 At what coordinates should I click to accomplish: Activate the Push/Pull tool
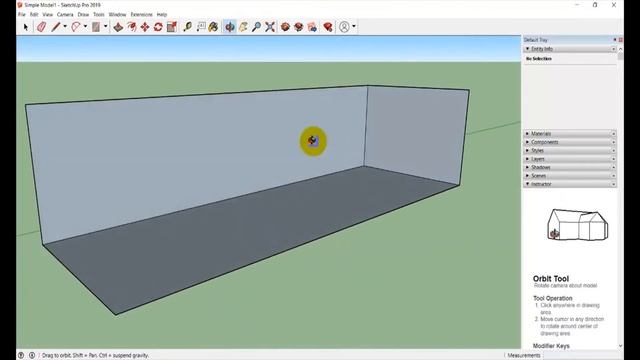pos(118,27)
